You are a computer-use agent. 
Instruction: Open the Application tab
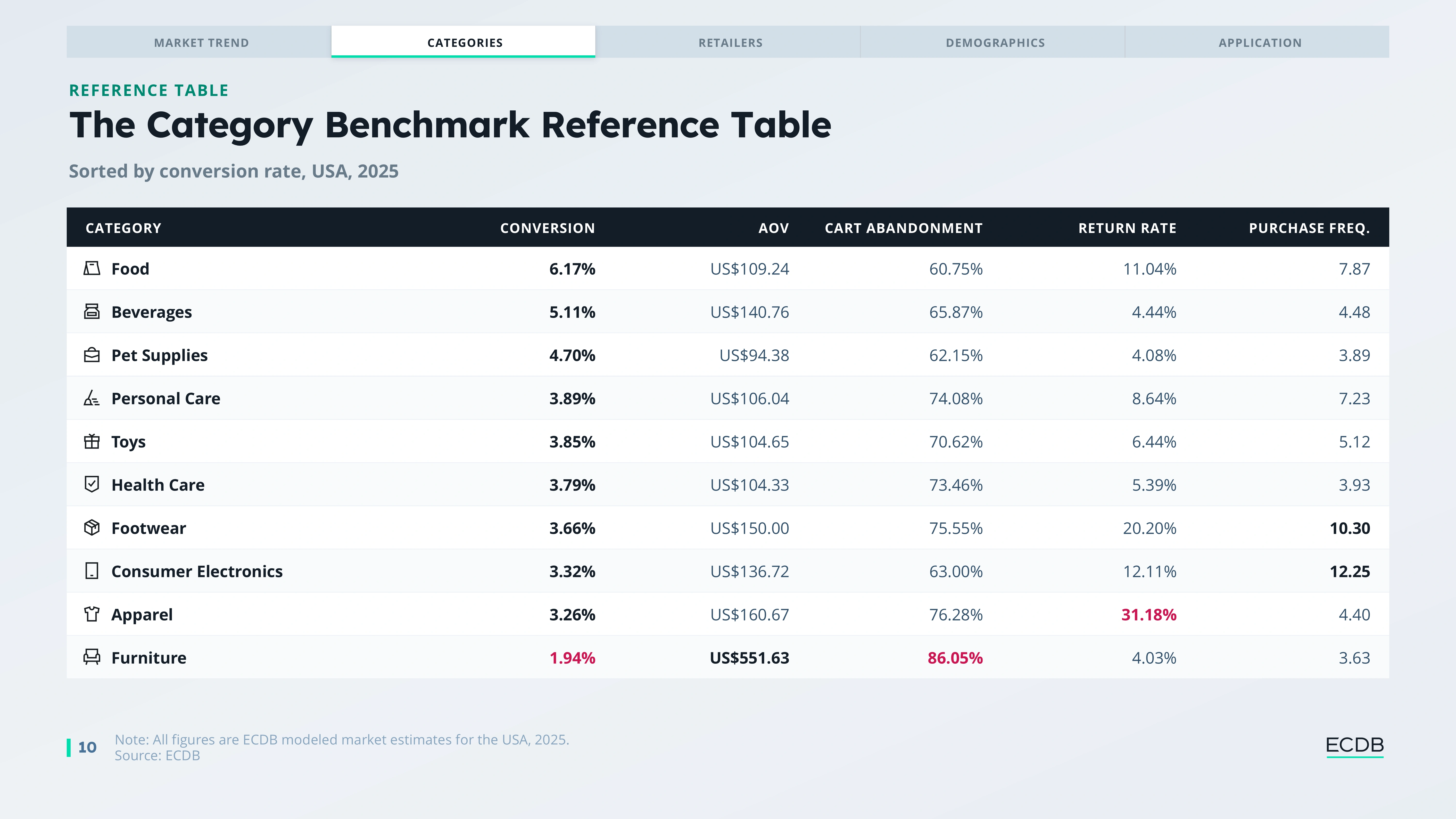[1257, 42]
